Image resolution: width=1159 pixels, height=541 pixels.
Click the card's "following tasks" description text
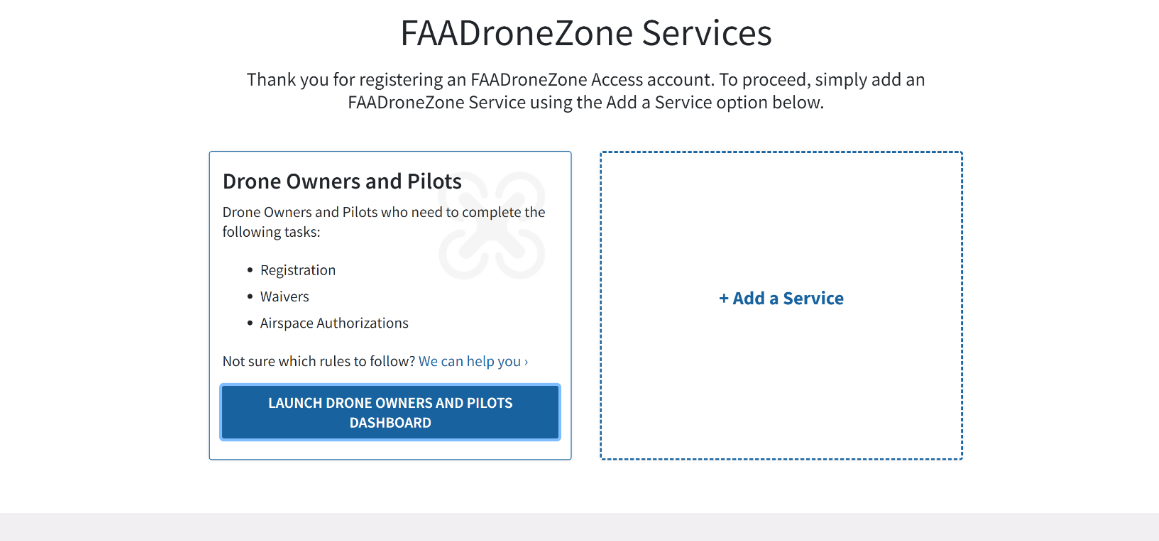pyautogui.click(x=384, y=222)
